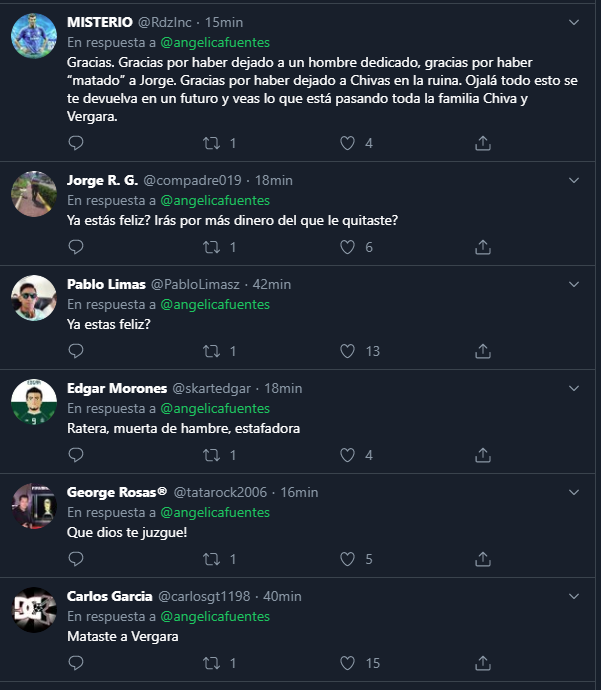601x690 pixels.
Task: Reply to Edgar Morones's tweet
Action: point(76,455)
